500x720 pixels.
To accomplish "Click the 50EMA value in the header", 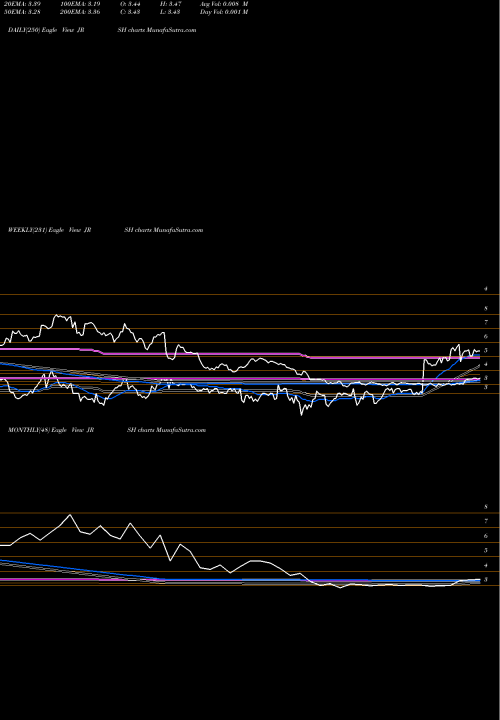I will (x=21, y=12).
